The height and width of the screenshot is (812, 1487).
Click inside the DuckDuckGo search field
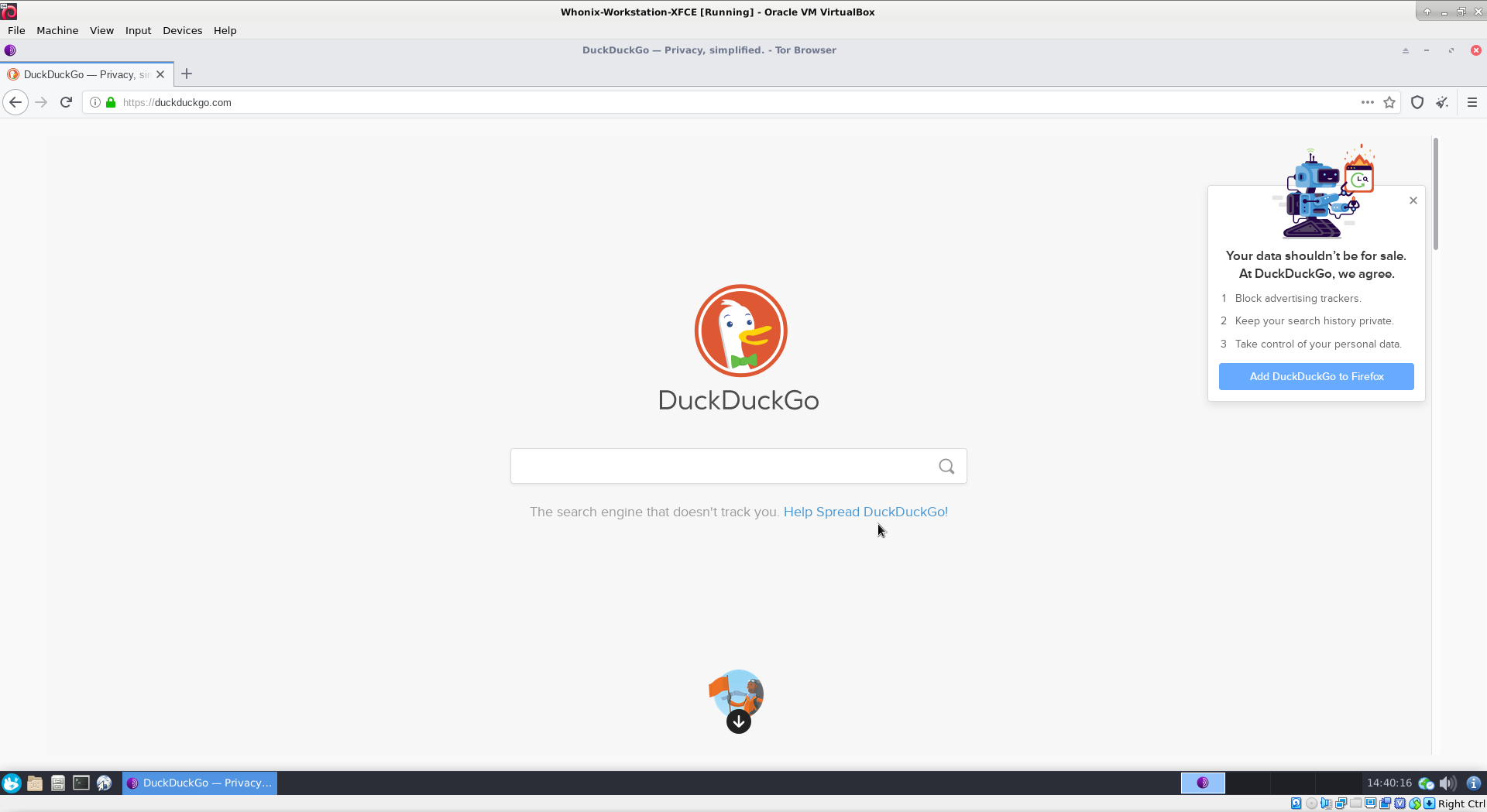(x=720, y=466)
